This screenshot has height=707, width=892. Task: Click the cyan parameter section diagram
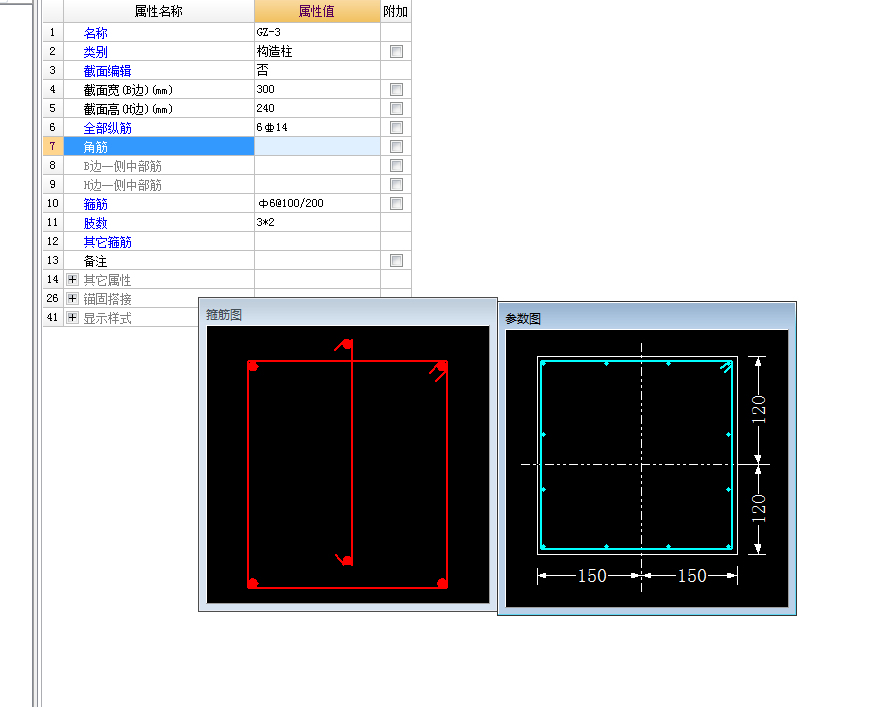click(647, 468)
